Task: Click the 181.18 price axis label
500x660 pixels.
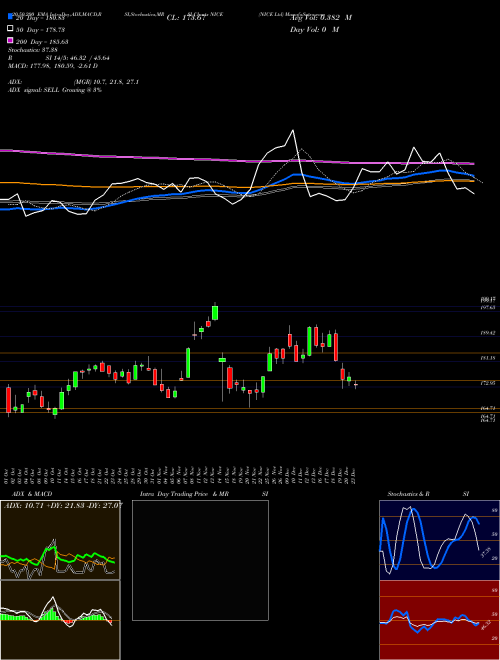Action: [x=488, y=358]
